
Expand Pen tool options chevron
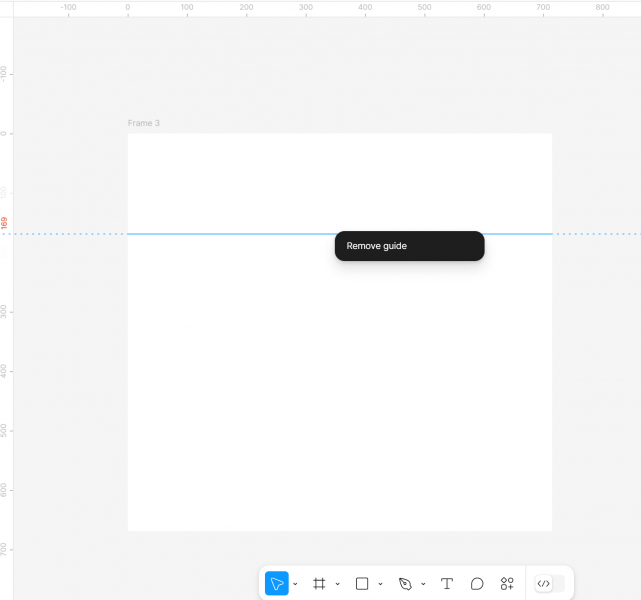pos(423,584)
